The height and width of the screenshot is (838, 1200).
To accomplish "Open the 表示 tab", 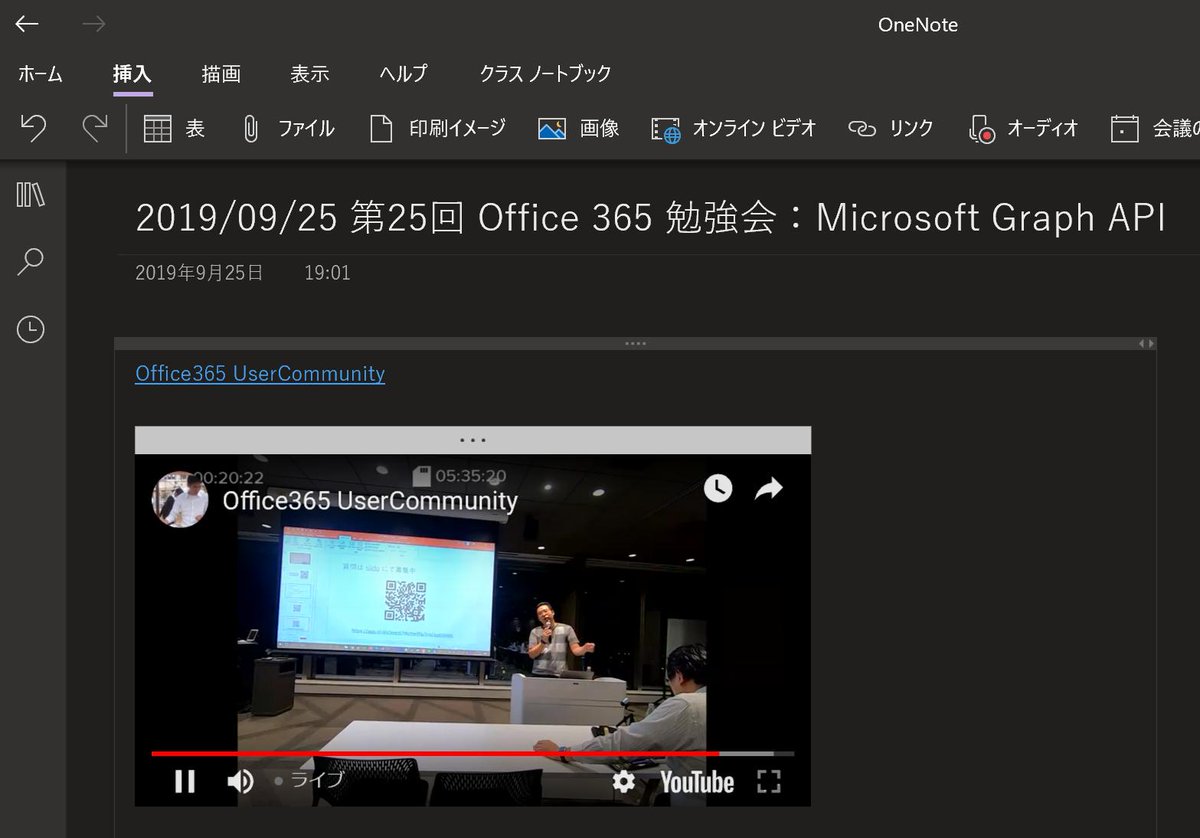I will coord(310,74).
